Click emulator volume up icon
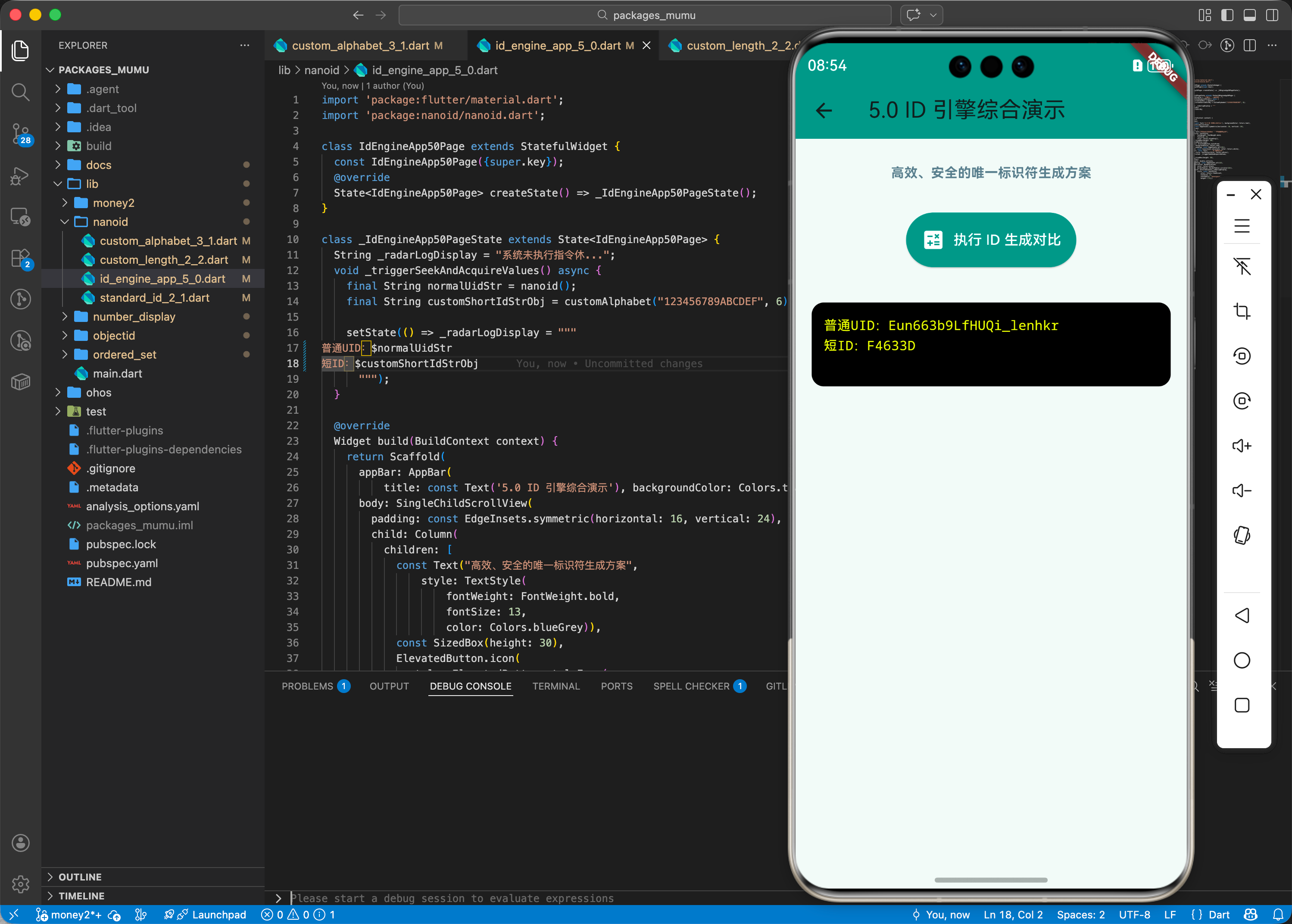The width and height of the screenshot is (1292, 924). pos(1242,446)
